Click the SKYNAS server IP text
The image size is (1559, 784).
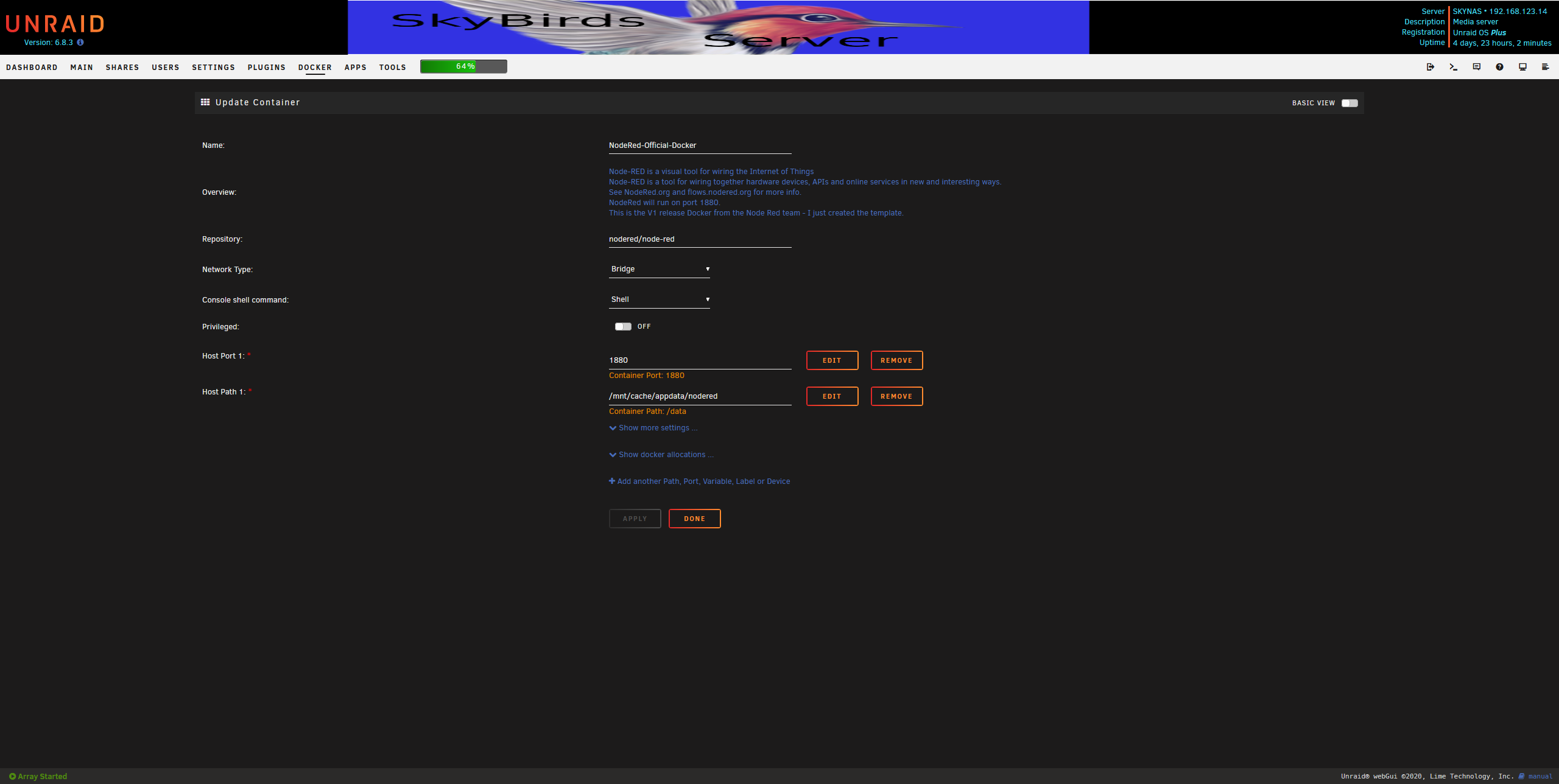(1500, 12)
